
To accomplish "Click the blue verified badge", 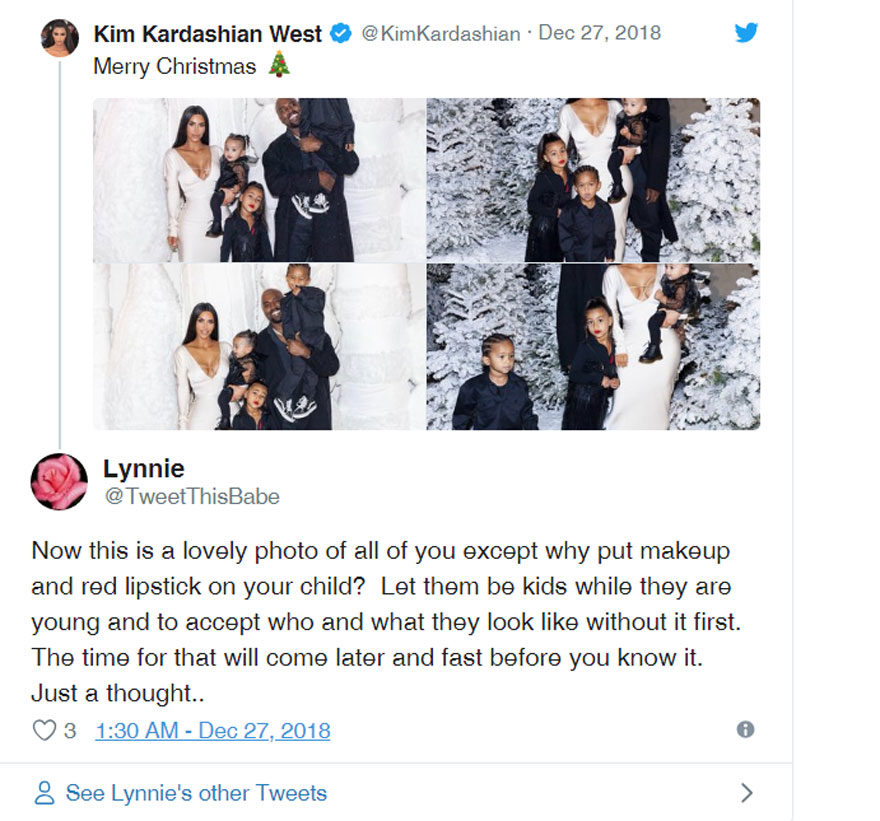I will click(341, 34).
